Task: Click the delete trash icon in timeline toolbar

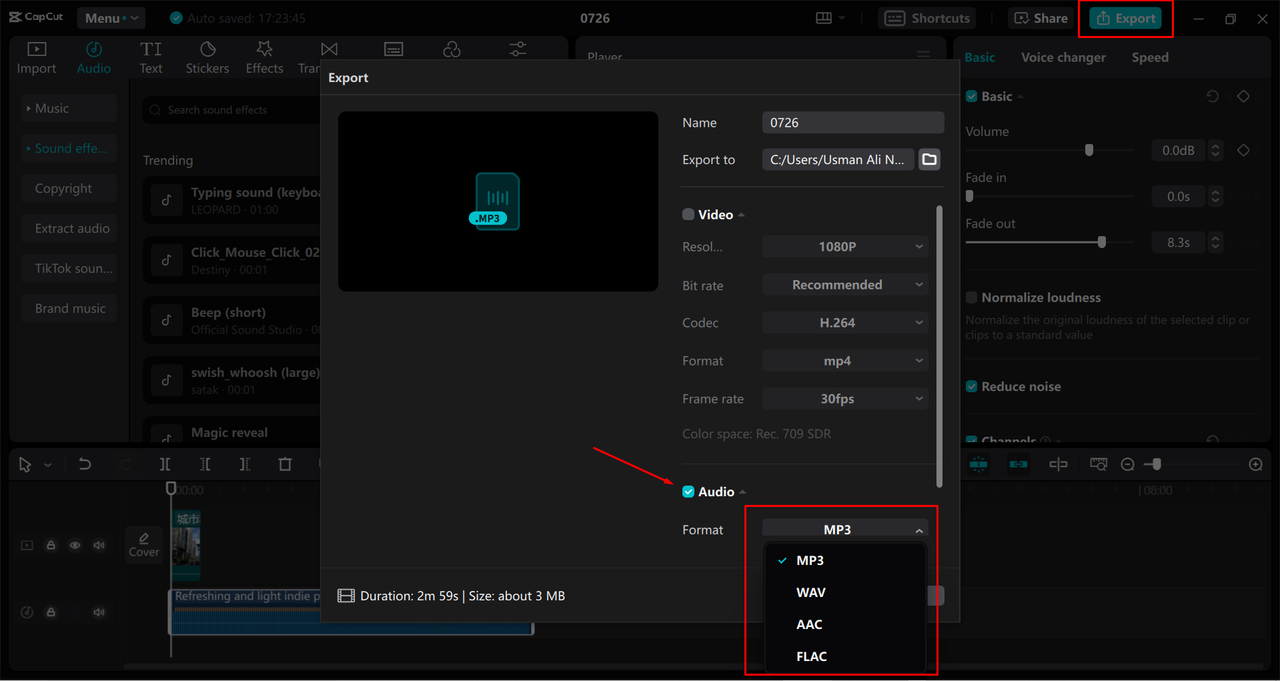Action: tap(285, 464)
